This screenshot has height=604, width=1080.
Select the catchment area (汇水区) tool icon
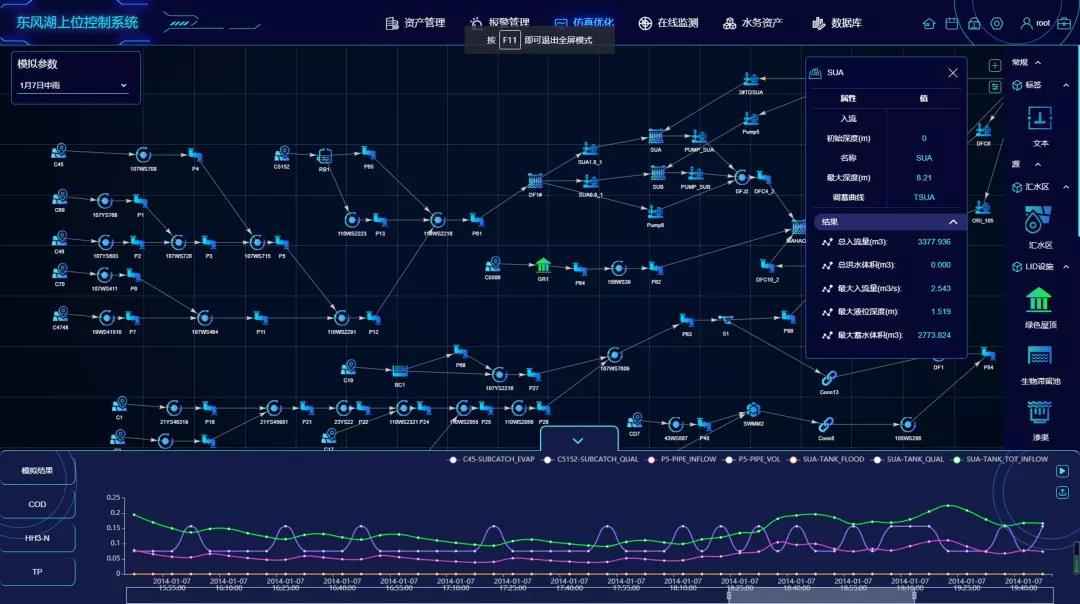1039,218
